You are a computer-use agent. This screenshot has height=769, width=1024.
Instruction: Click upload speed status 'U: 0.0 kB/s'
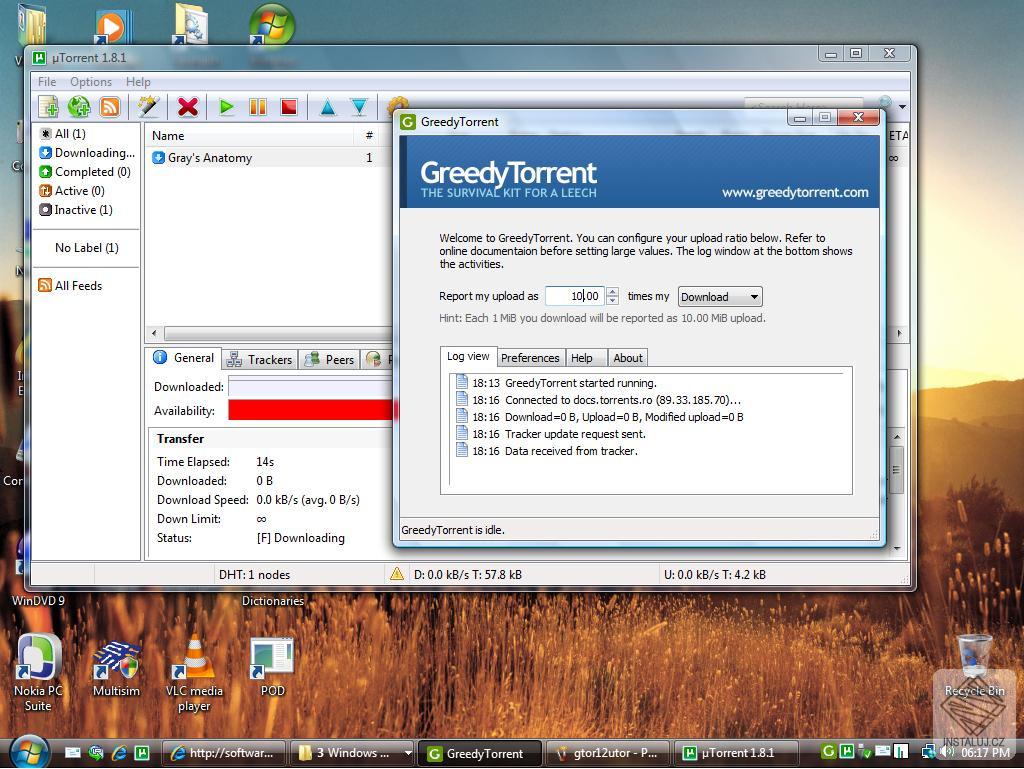click(x=714, y=574)
